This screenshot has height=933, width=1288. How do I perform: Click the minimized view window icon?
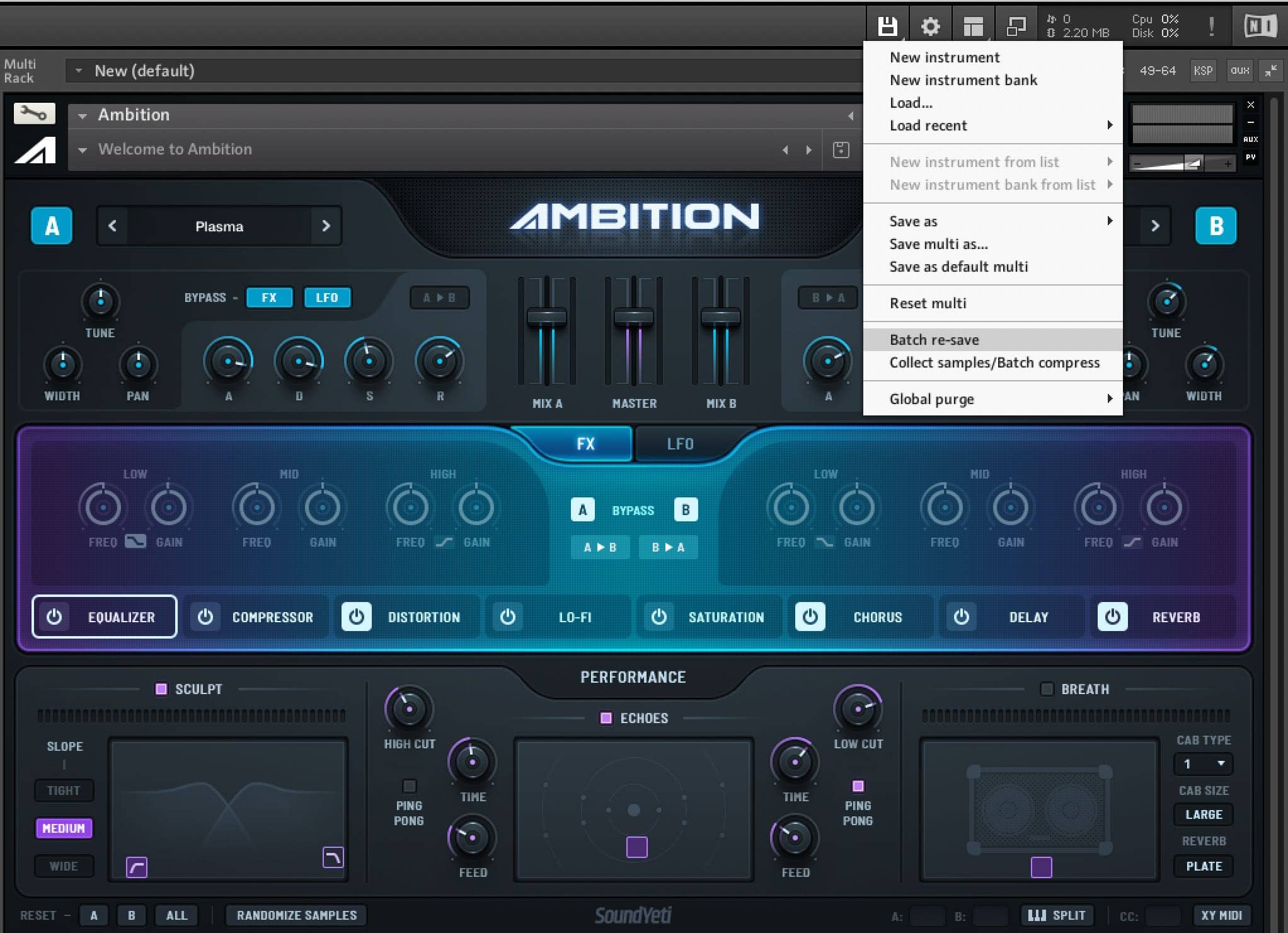click(1016, 26)
